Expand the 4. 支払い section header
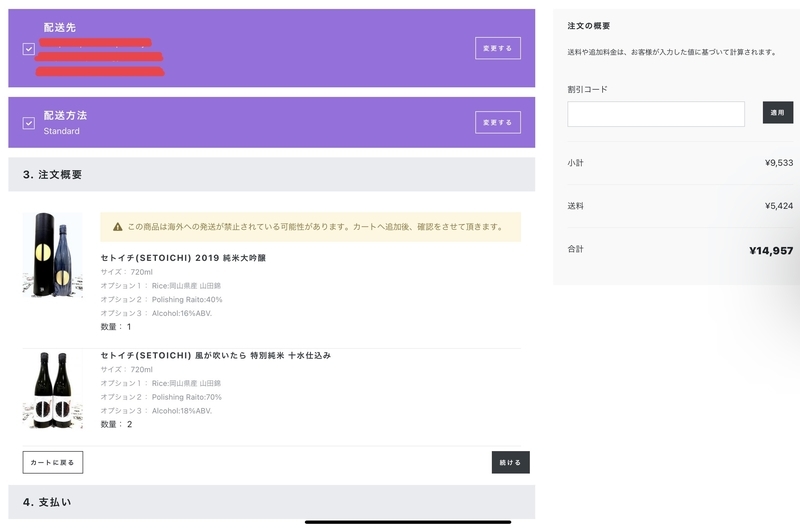The width and height of the screenshot is (800, 528). [x=271, y=502]
